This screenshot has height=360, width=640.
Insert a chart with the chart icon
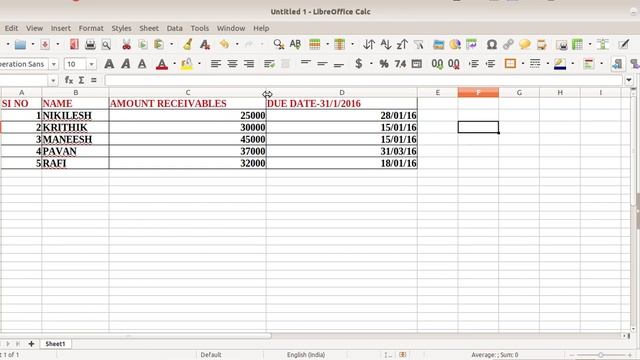(455, 44)
